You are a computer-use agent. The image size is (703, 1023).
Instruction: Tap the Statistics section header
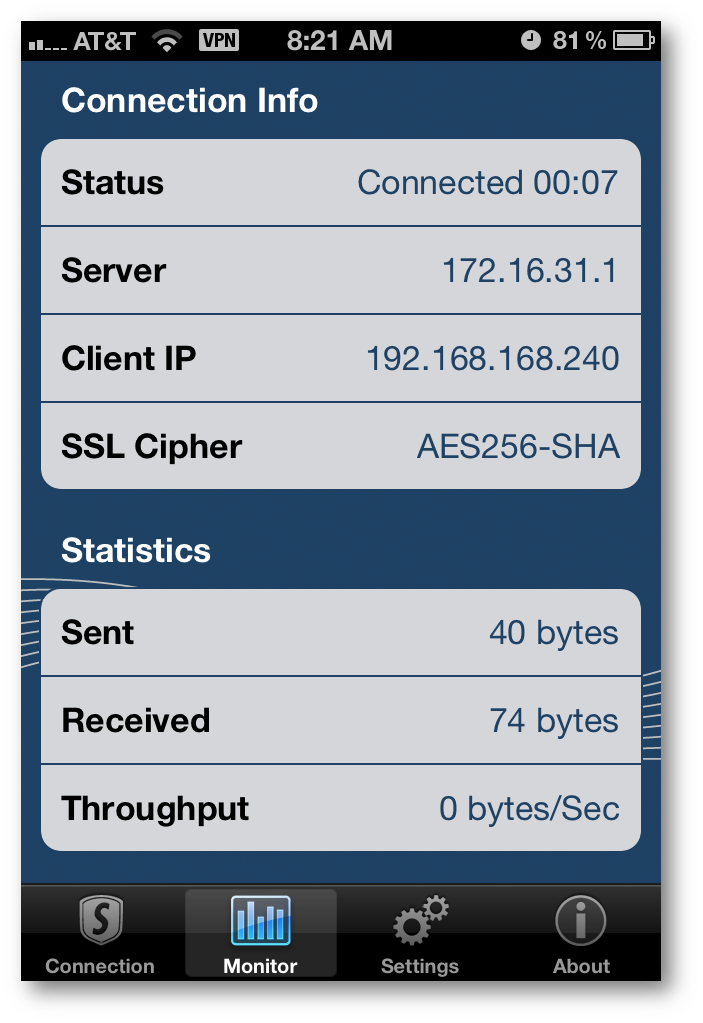point(136,551)
